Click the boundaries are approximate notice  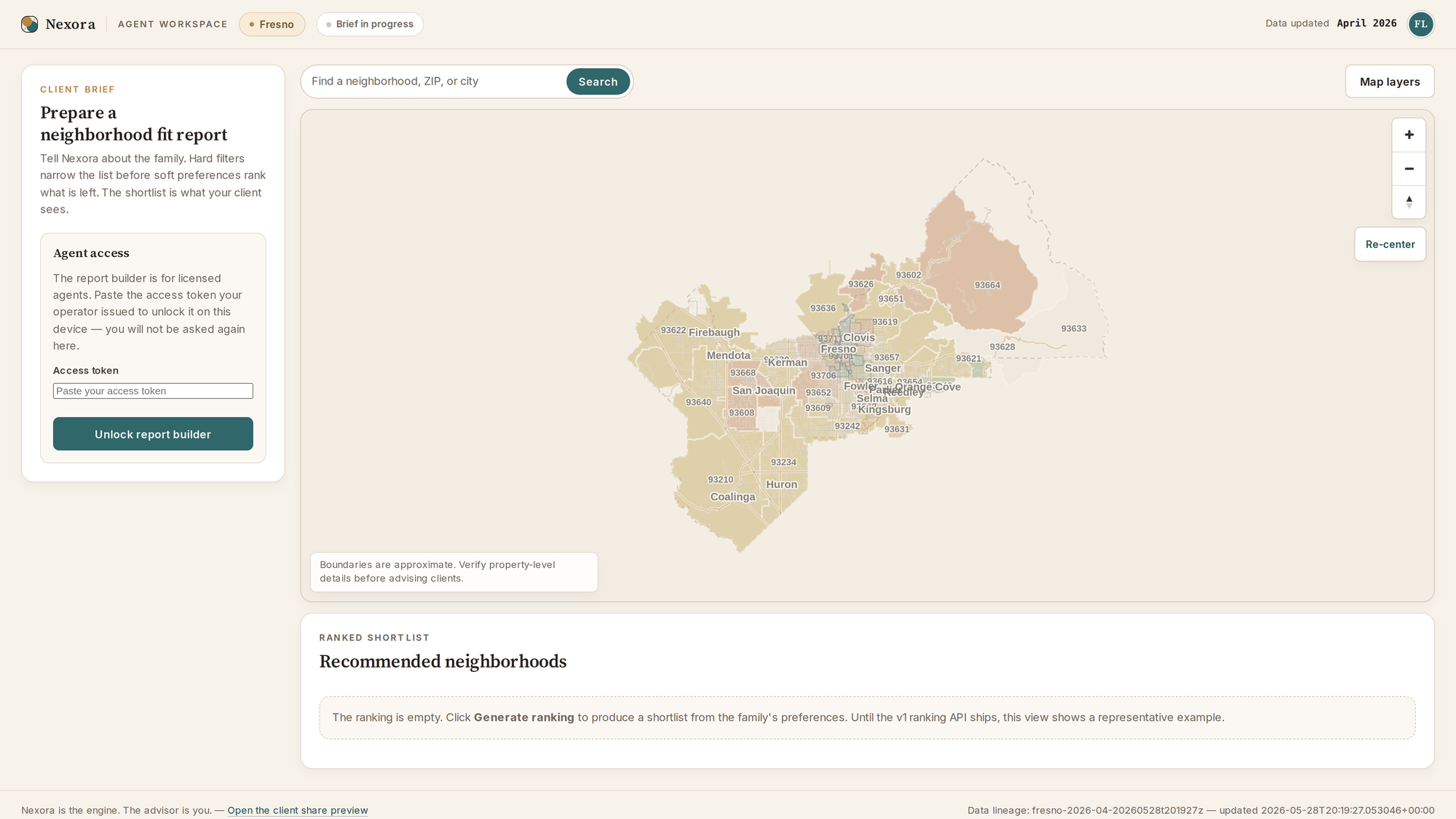point(454,571)
